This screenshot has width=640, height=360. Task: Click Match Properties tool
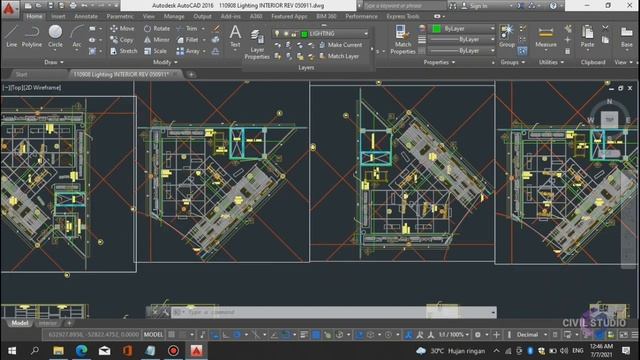pos(402,39)
